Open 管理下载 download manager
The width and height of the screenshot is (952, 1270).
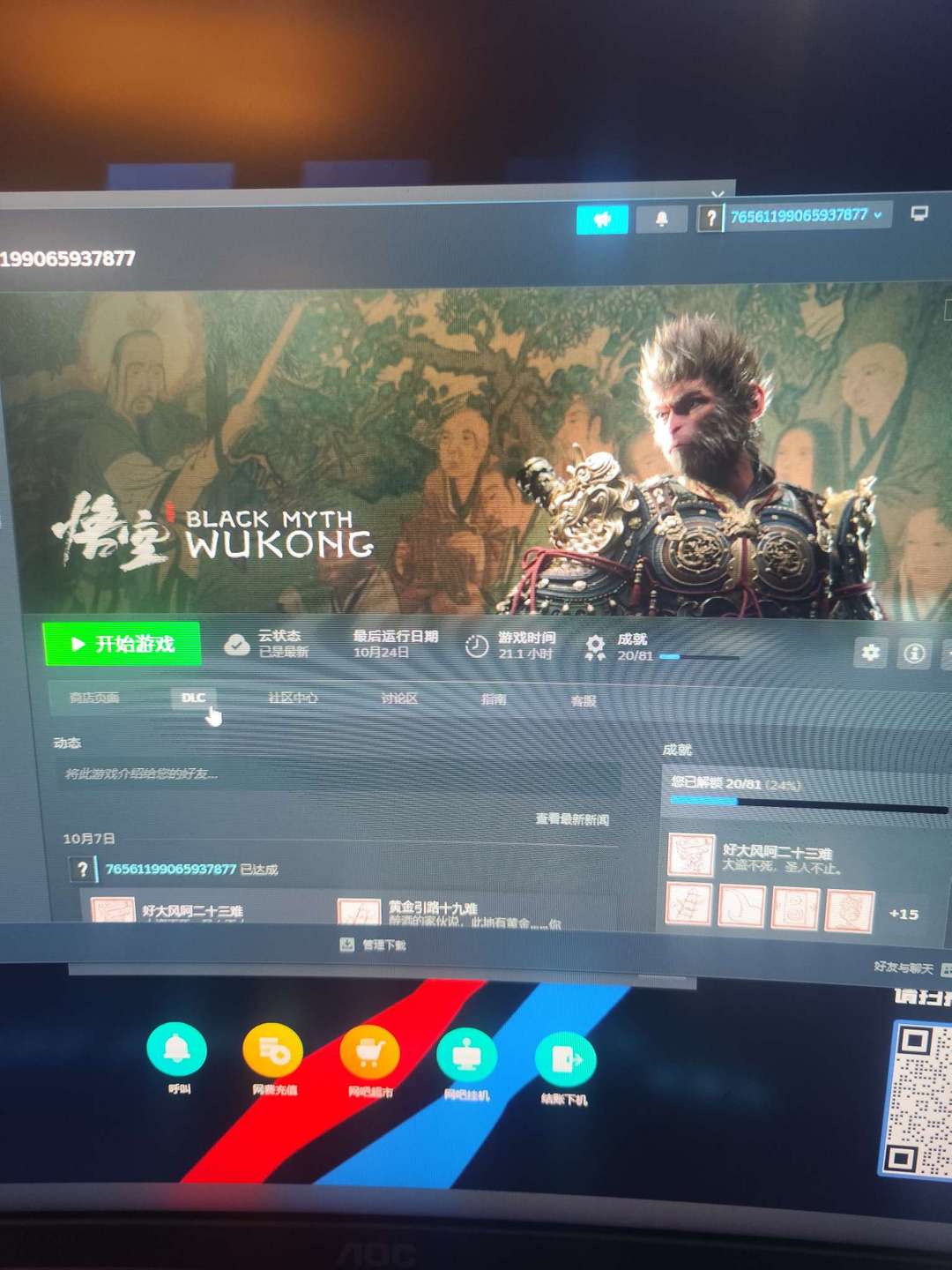point(374,945)
